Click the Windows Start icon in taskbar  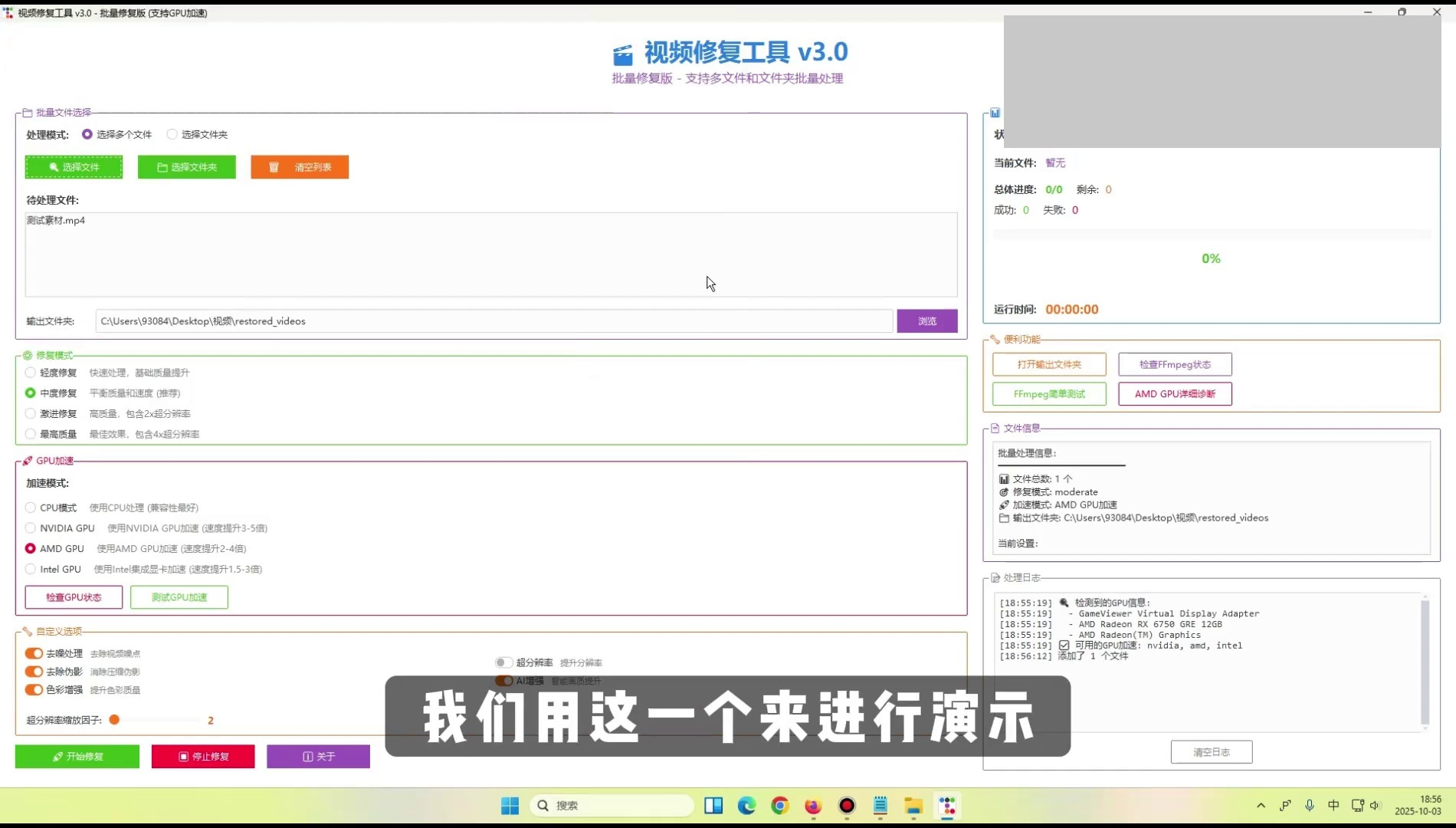coord(510,805)
